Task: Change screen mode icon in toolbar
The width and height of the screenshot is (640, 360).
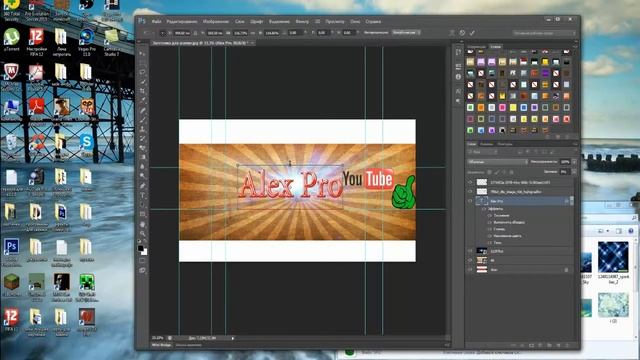Action: pyautogui.click(x=142, y=270)
